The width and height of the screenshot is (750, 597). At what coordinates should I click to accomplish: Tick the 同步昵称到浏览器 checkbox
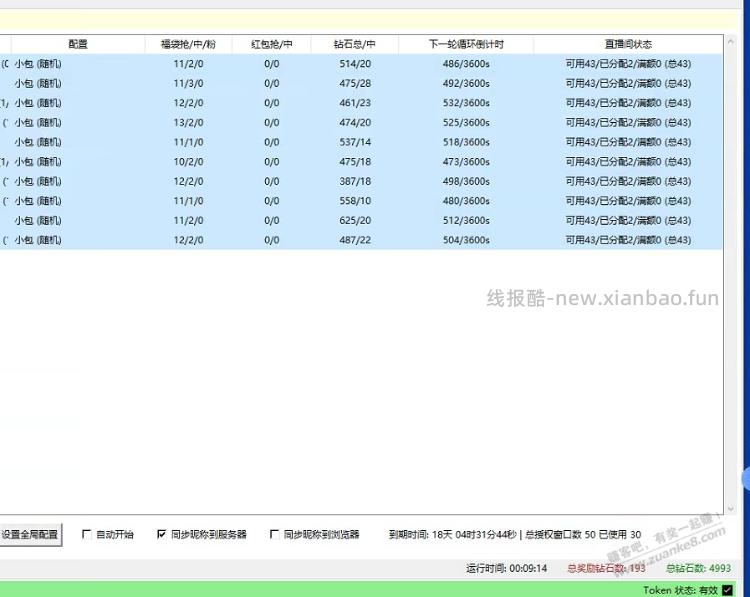(x=275, y=535)
